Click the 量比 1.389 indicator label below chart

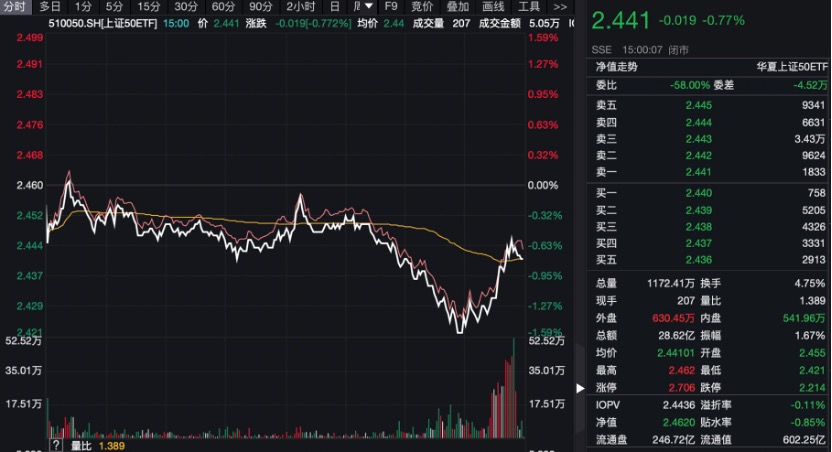(x=98, y=446)
